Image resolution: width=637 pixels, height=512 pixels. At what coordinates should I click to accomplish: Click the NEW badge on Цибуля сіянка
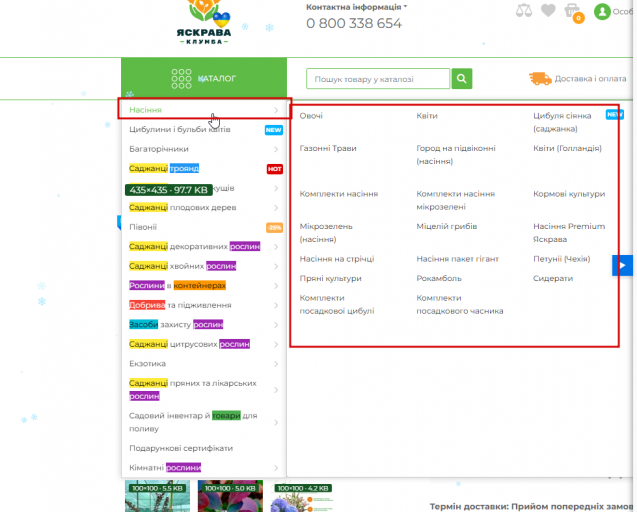614,115
